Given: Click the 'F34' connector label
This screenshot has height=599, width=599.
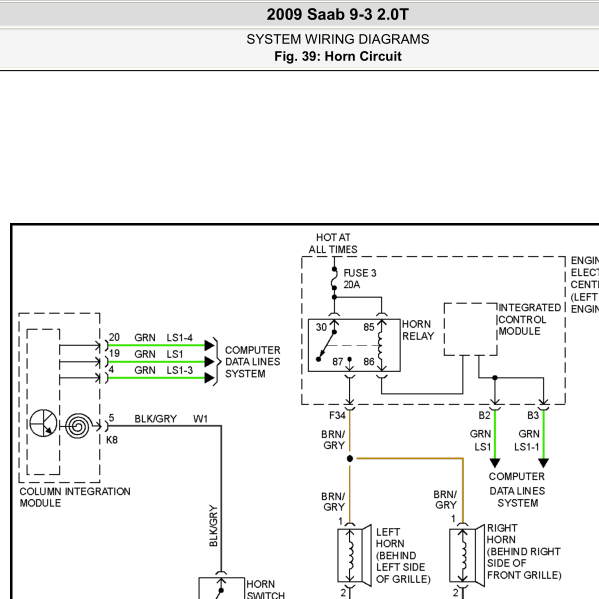Looking at the screenshot, I should click(x=337, y=415).
